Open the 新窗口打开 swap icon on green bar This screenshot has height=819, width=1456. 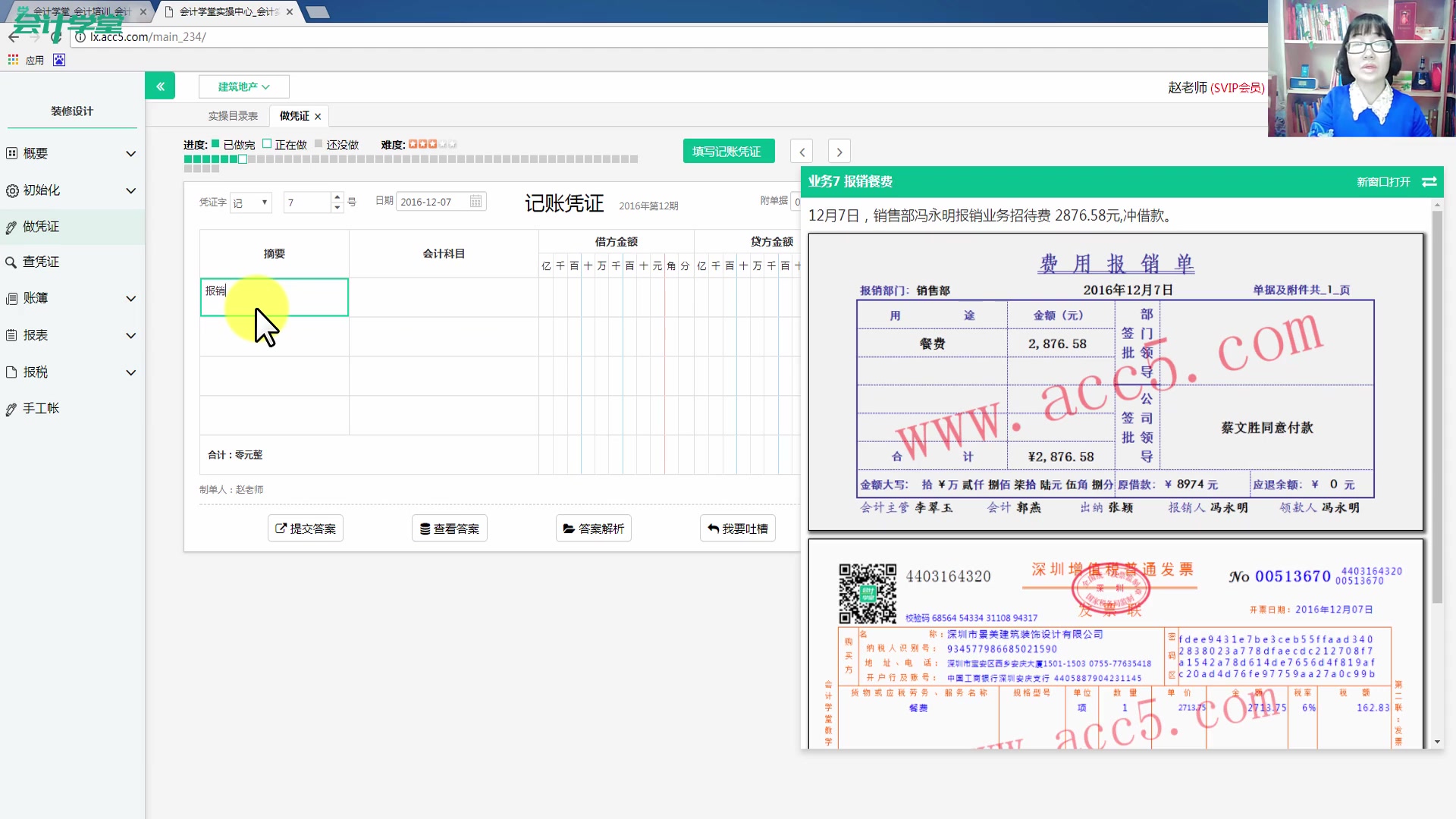click(1430, 182)
